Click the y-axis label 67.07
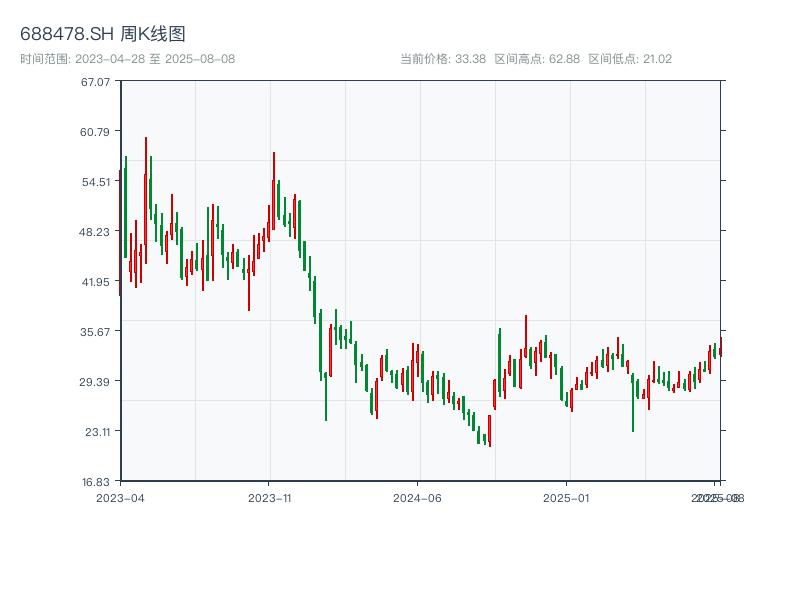The width and height of the screenshot is (800, 600). 95,82
